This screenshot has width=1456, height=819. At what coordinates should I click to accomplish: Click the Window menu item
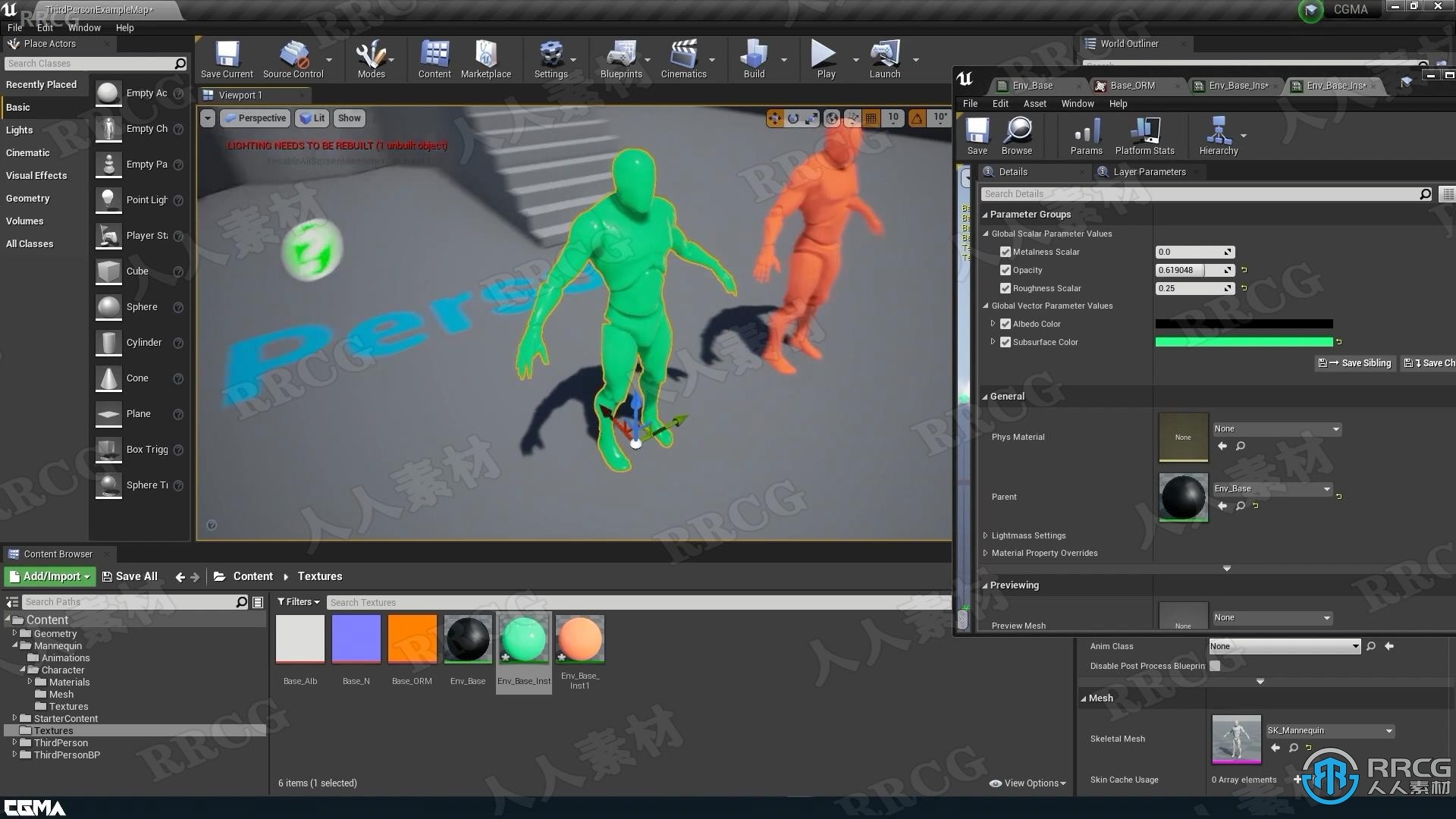pyautogui.click(x=83, y=27)
